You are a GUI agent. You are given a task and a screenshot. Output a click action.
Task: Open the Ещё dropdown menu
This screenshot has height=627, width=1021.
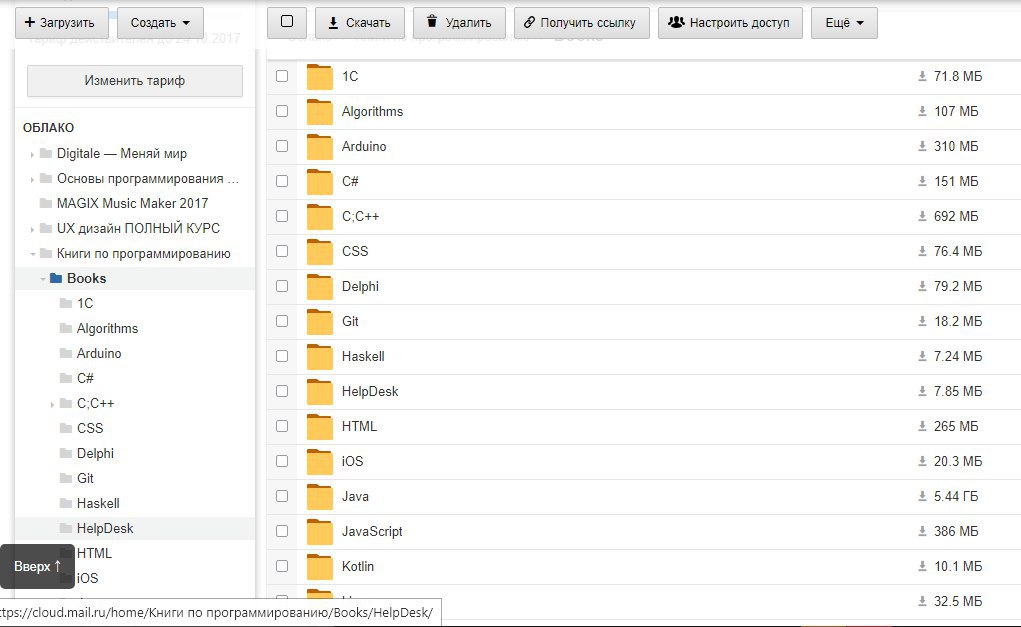tap(844, 23)
